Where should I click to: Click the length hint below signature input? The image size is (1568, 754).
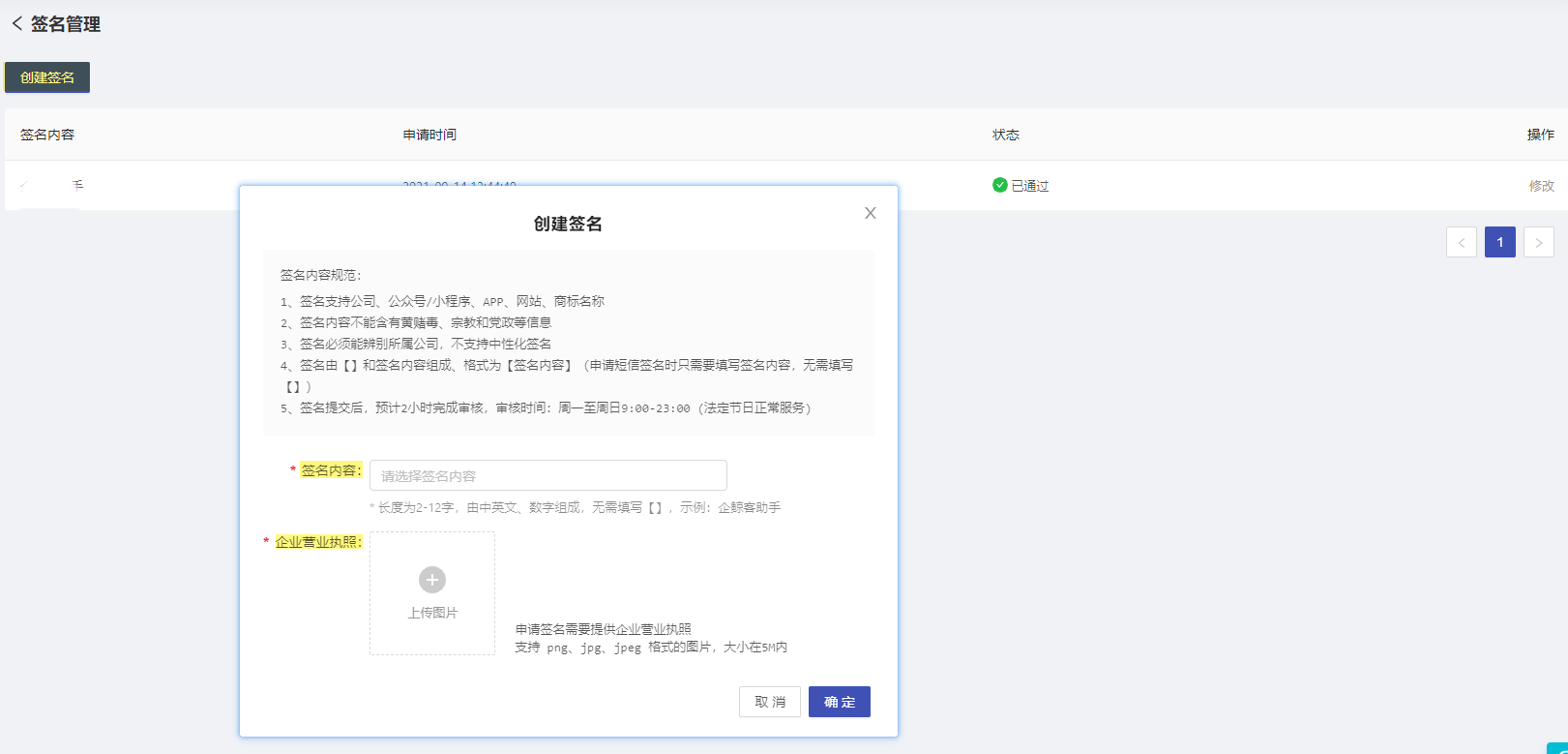[x=576, y=507]
